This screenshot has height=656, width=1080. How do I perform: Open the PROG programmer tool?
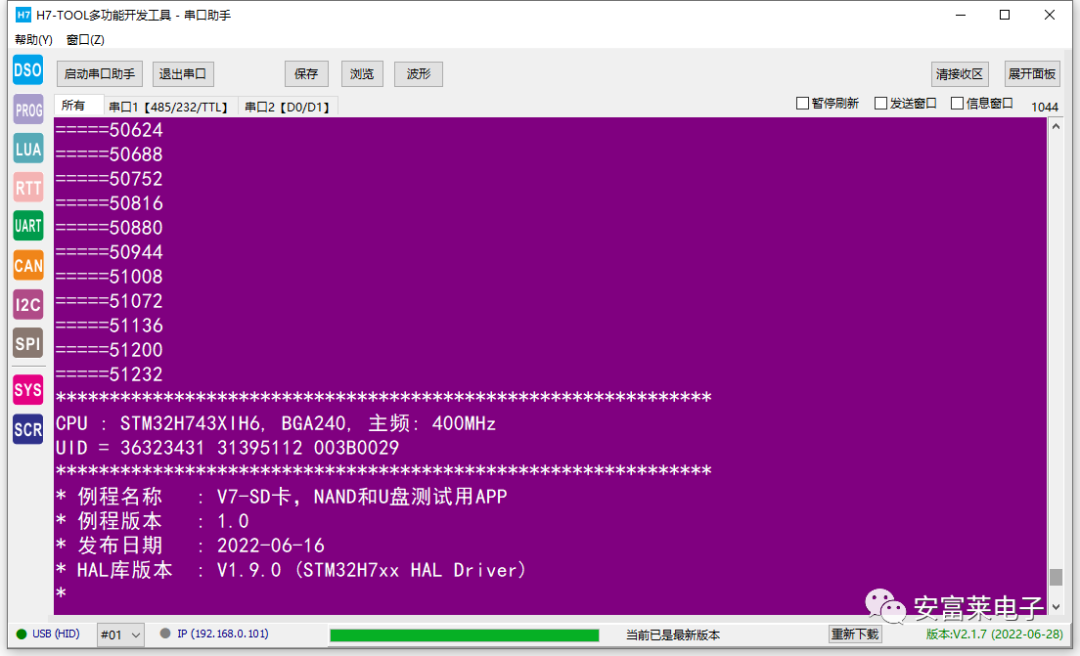click(x=28, y=110)
